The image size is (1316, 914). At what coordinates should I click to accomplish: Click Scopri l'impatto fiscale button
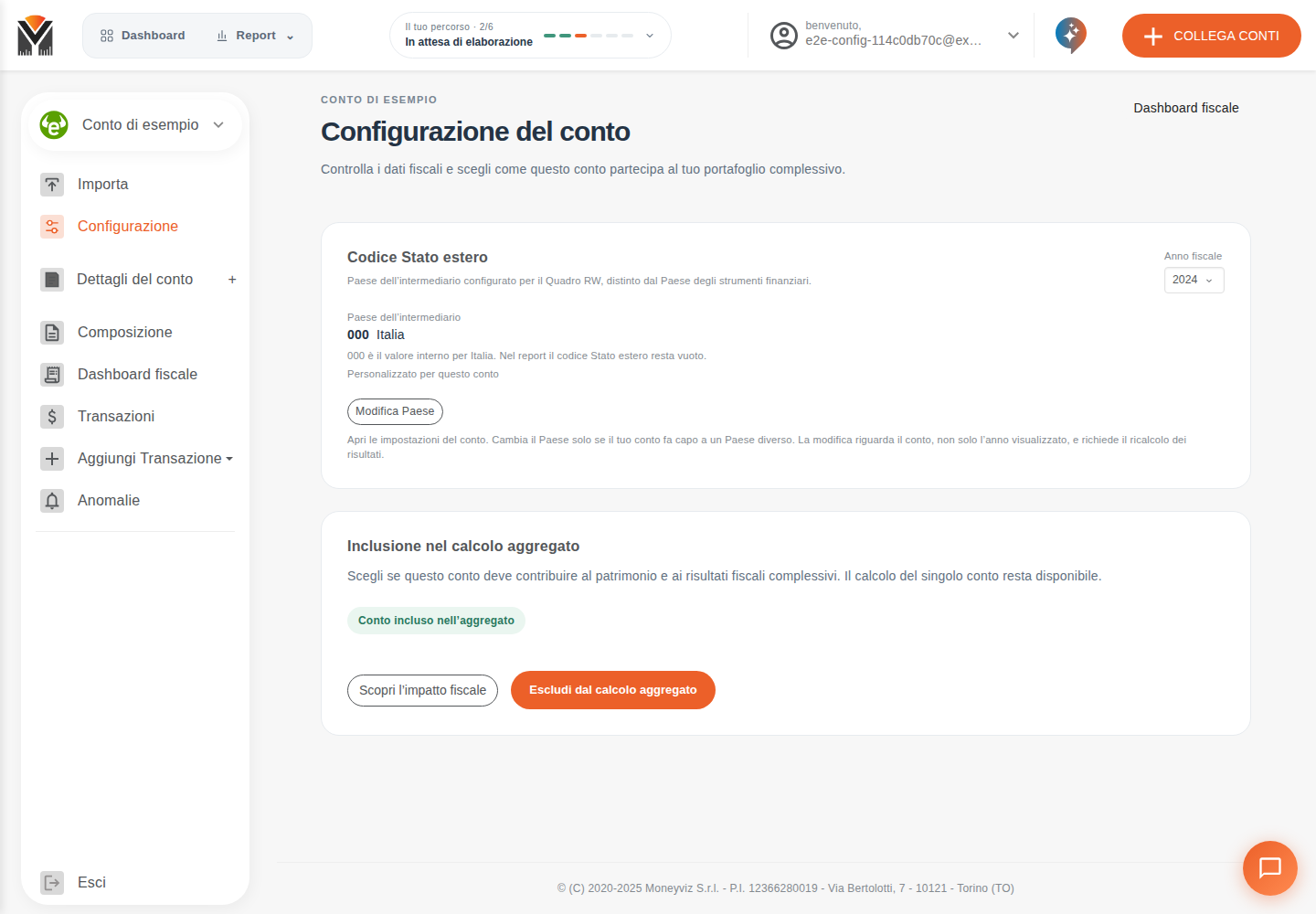422,690
